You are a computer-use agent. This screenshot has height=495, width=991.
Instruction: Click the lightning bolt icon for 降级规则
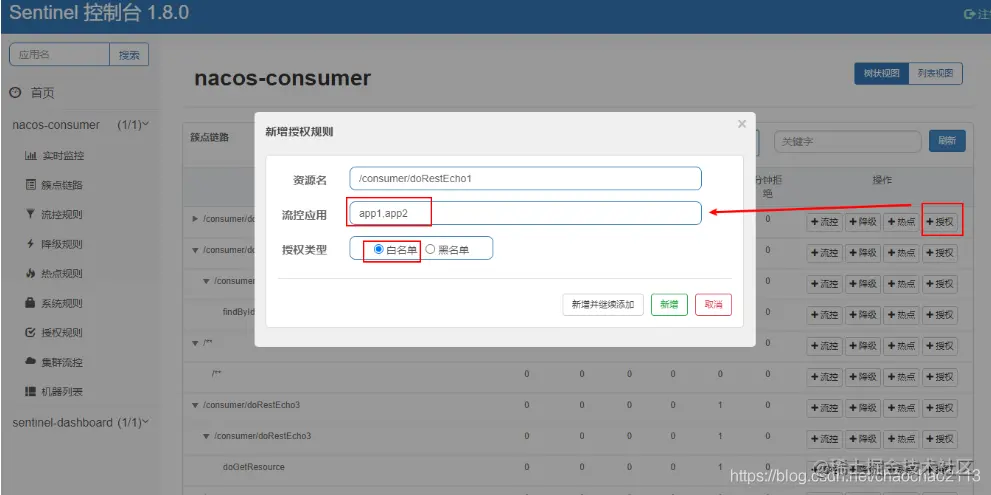[30, 244]
